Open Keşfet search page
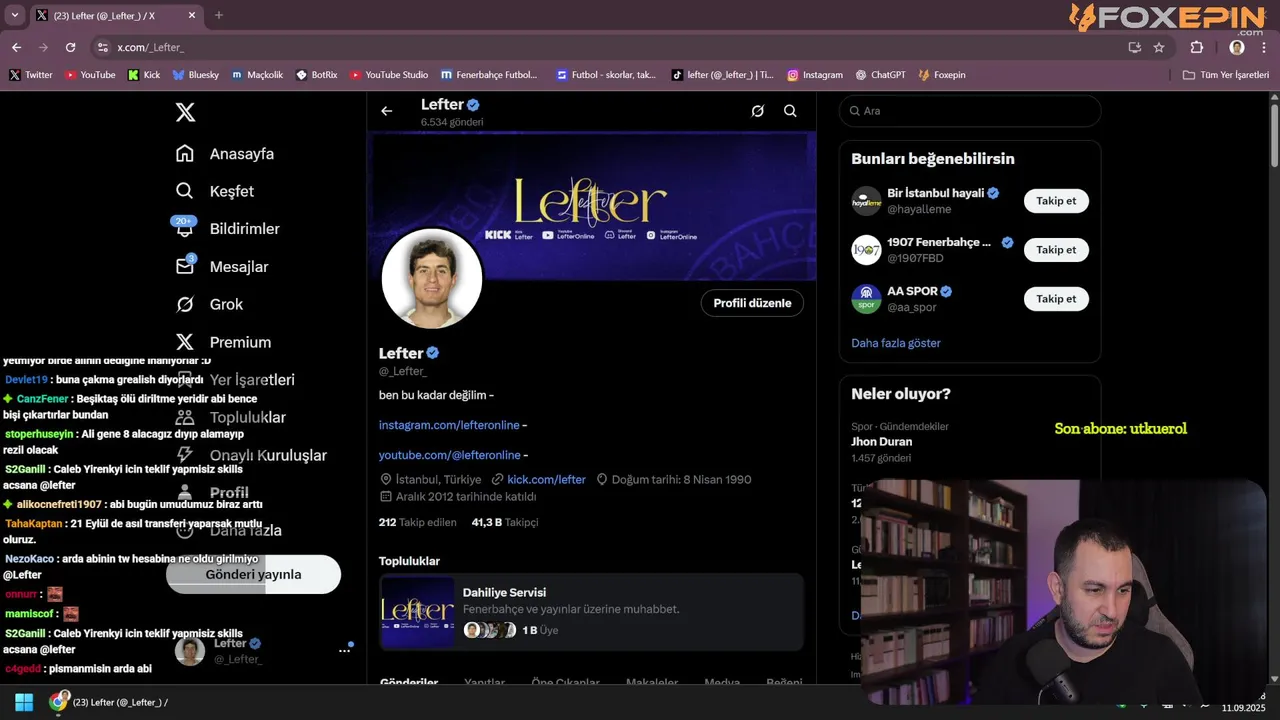The image size is (1280, 720). tap(215, 191)
